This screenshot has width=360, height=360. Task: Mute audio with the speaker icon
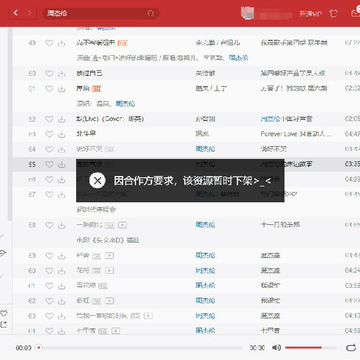point(276,348)
